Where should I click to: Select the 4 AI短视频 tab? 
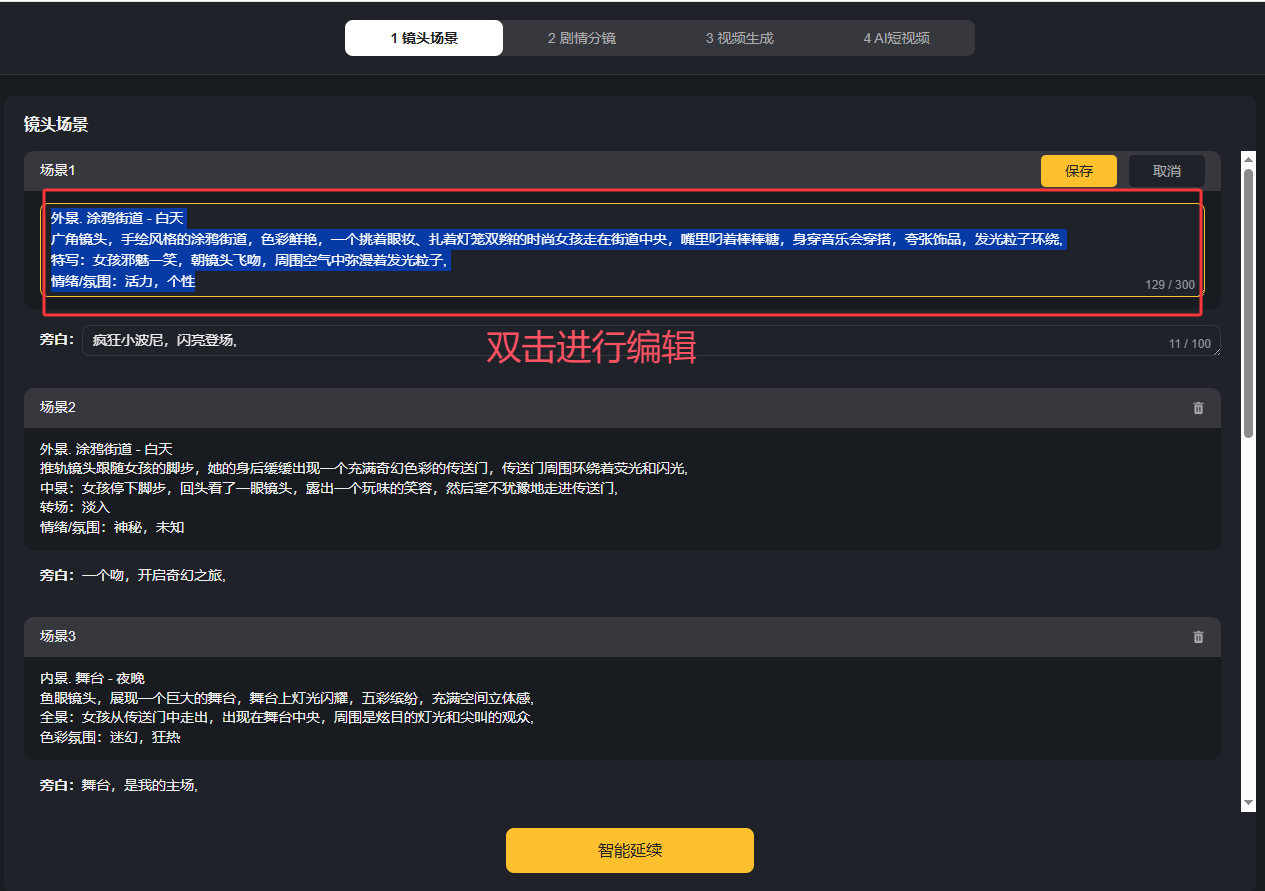897,38
